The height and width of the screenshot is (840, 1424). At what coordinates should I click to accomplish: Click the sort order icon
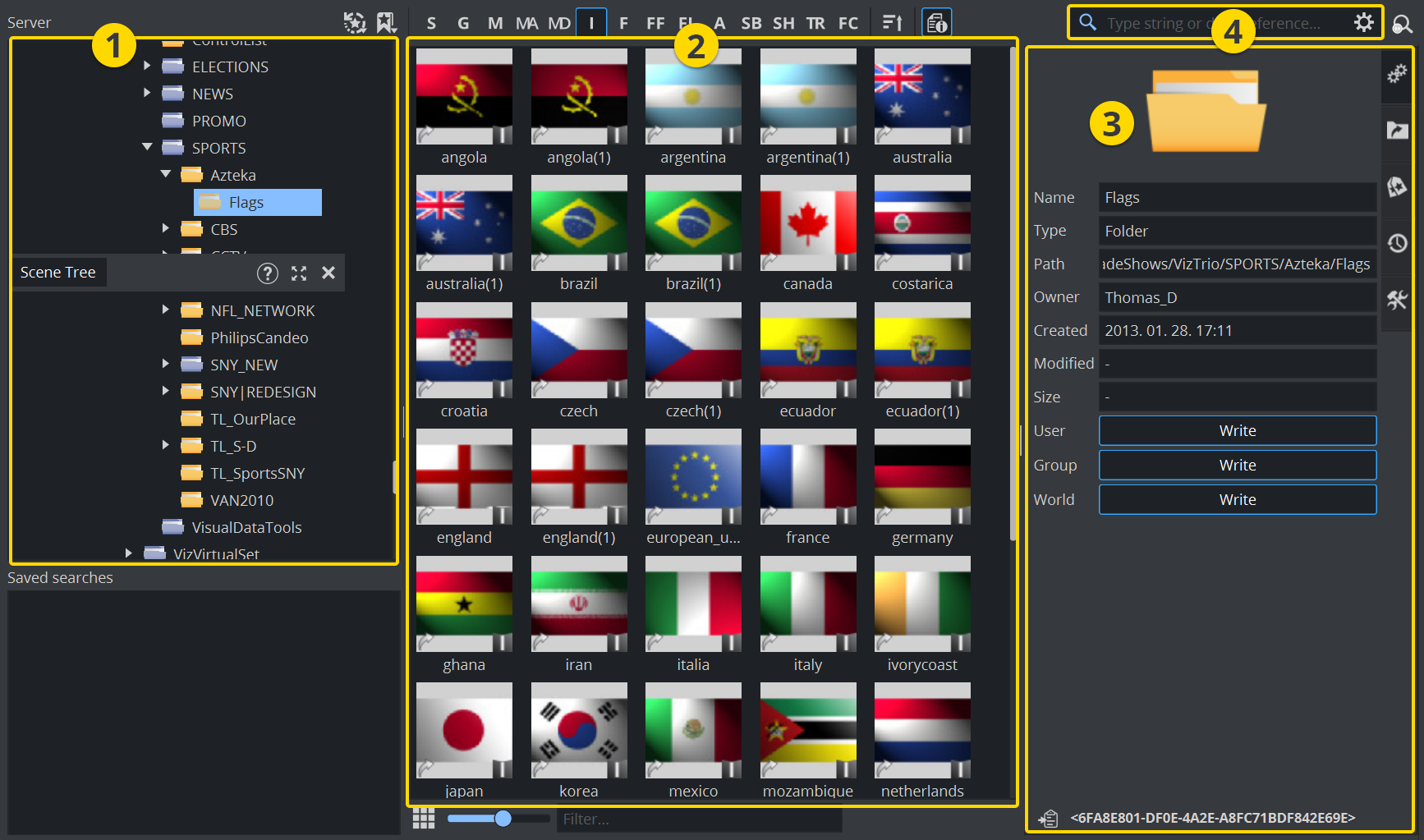coord(892,22)
